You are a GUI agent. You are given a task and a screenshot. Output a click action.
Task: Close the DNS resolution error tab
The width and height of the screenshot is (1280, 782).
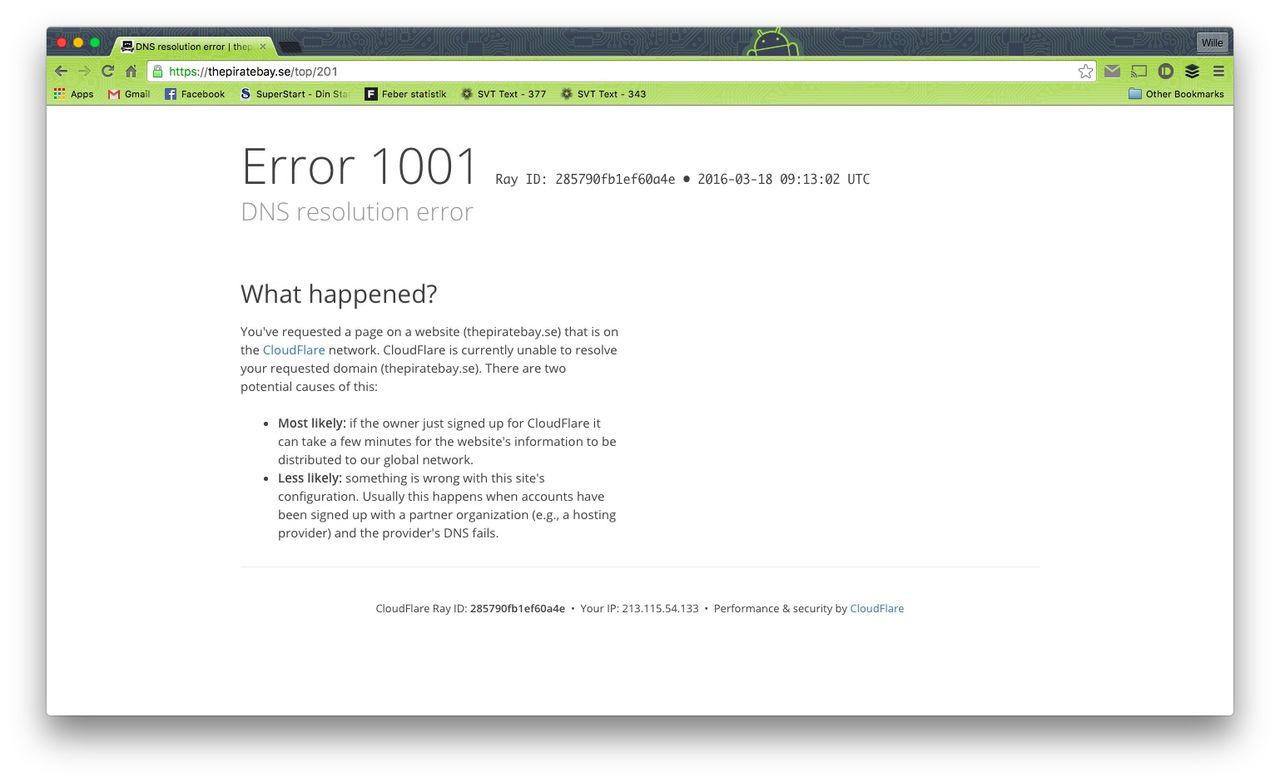point(263,46)
